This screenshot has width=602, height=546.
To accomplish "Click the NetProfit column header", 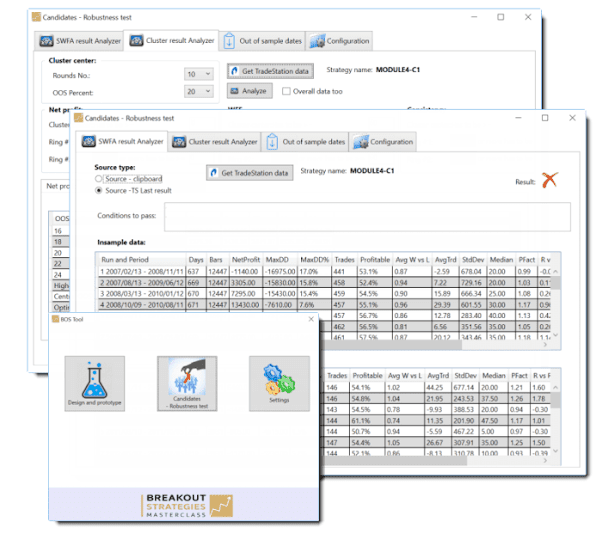I will [x=245, y=259].
